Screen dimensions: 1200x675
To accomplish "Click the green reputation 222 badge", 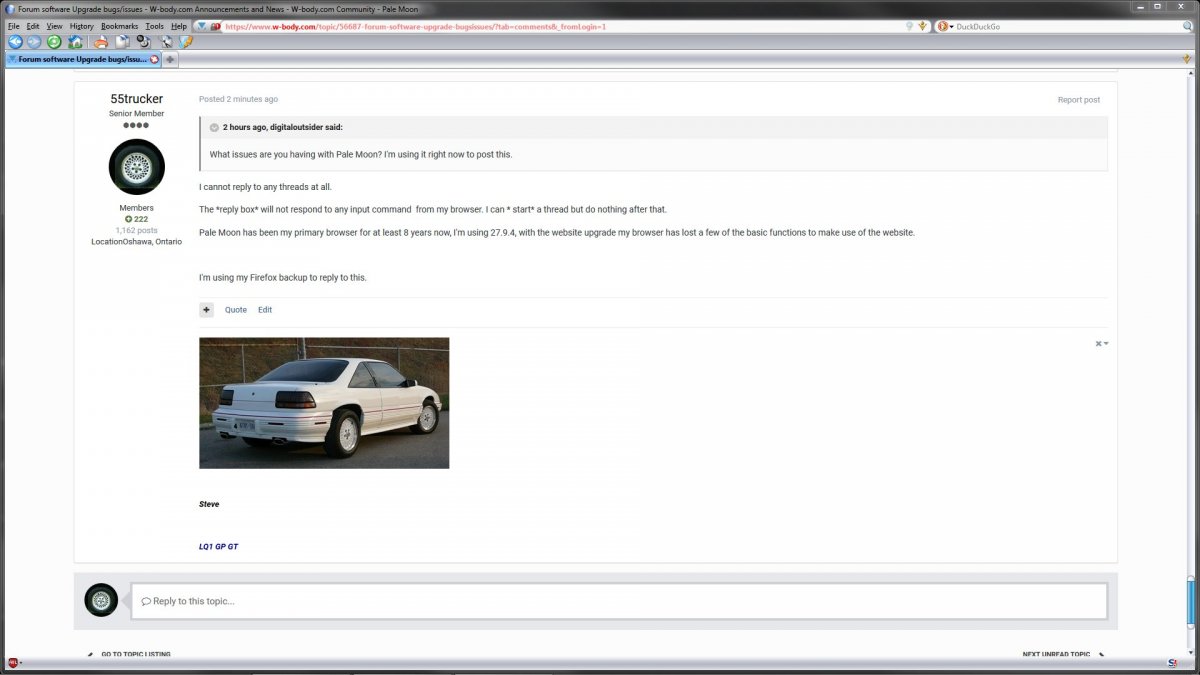I will (137, 219).
